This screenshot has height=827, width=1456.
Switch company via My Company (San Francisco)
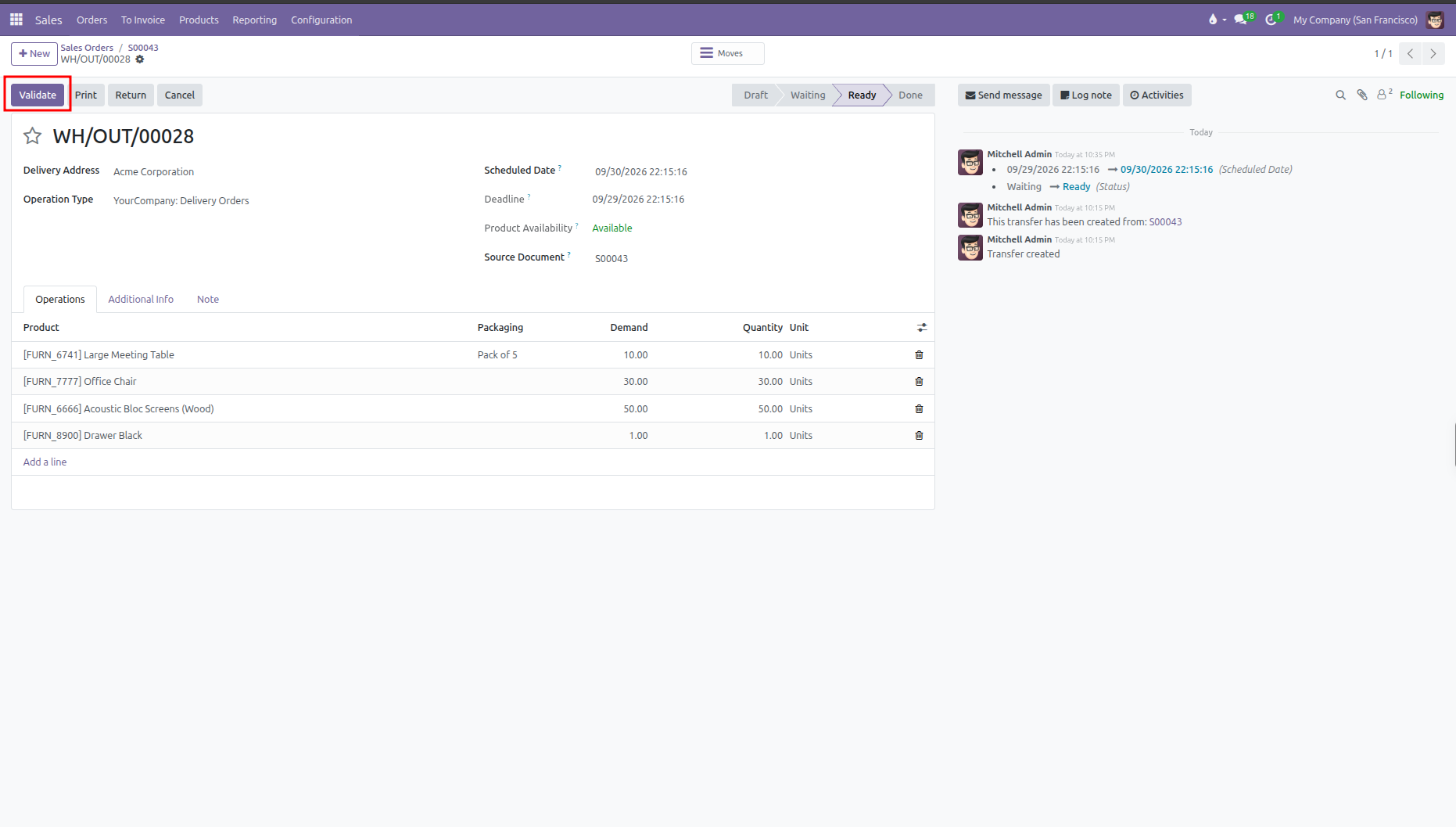(x=1355, y=20)
